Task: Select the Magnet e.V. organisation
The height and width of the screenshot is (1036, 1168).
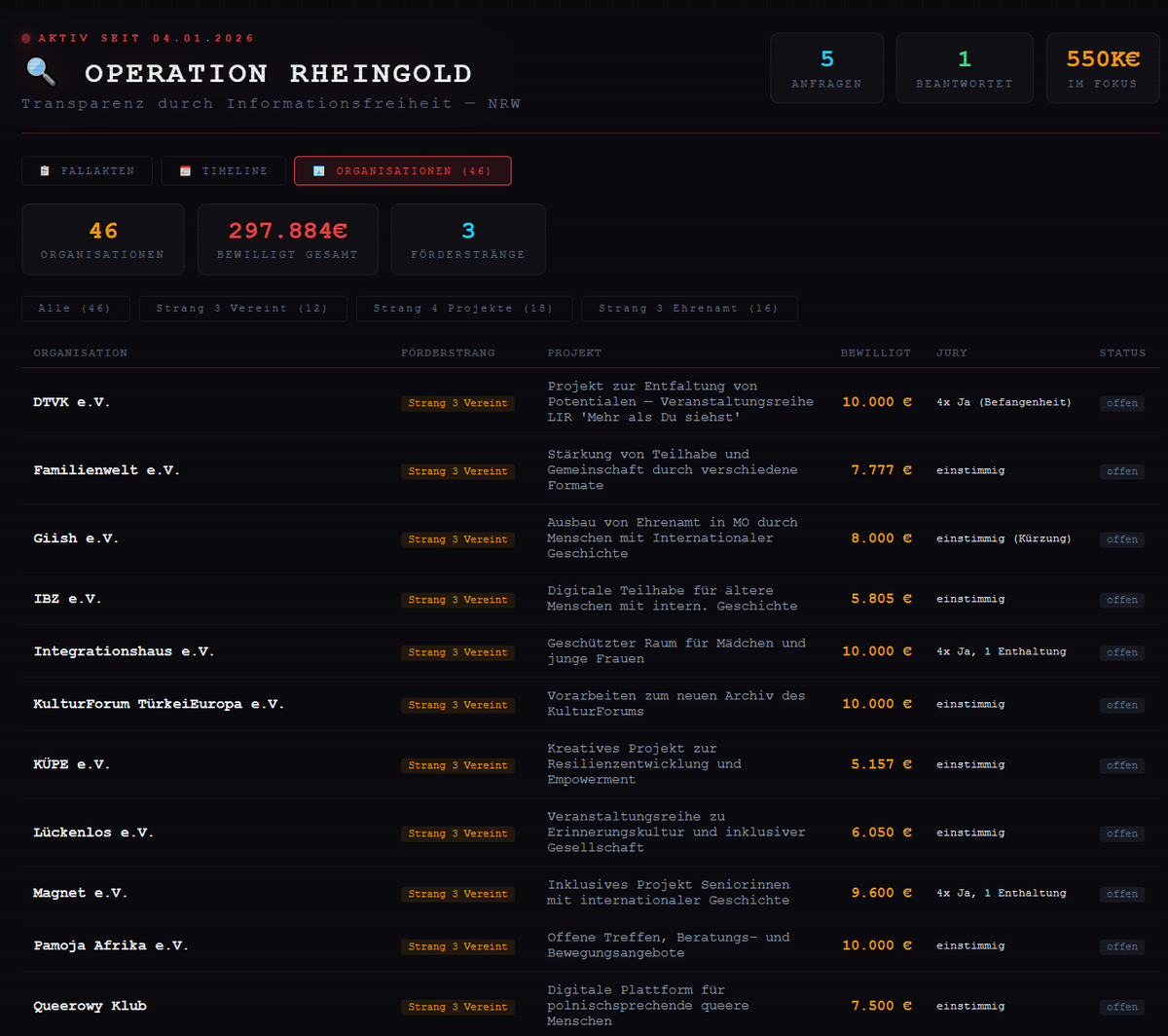Action: pyautogui.click(x=81, y=893)
